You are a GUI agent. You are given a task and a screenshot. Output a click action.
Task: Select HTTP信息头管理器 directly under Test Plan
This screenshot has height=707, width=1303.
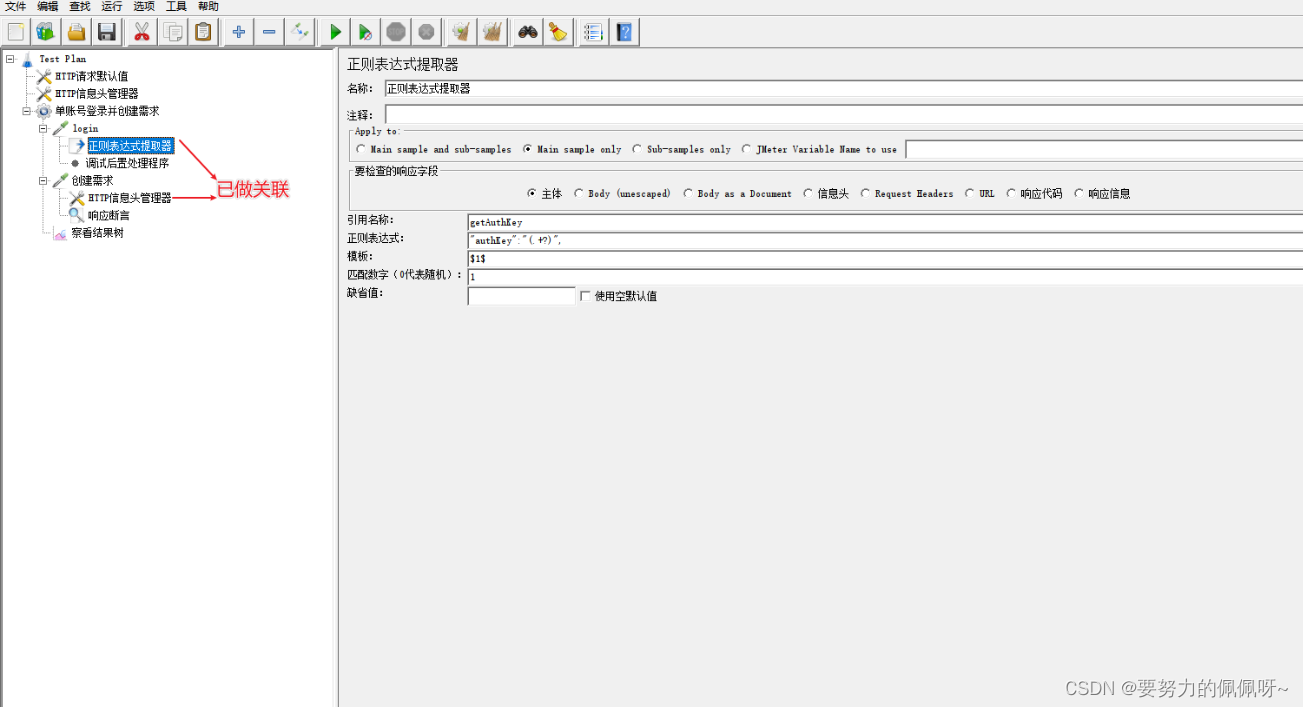pyautogui.click(x=96, y=94)
